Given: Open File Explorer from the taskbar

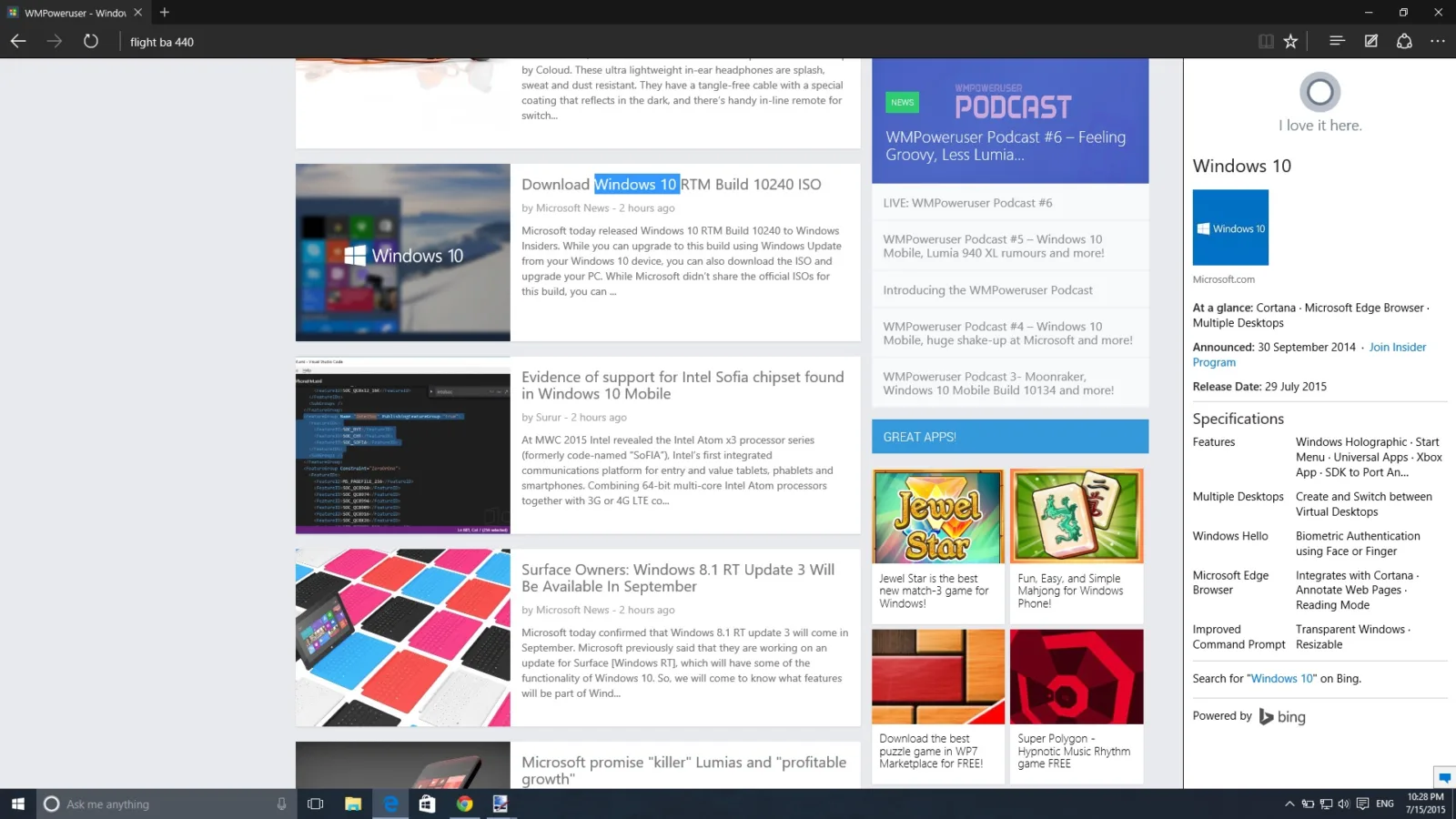Looking at the screenshot, I should tap(353, 804).
